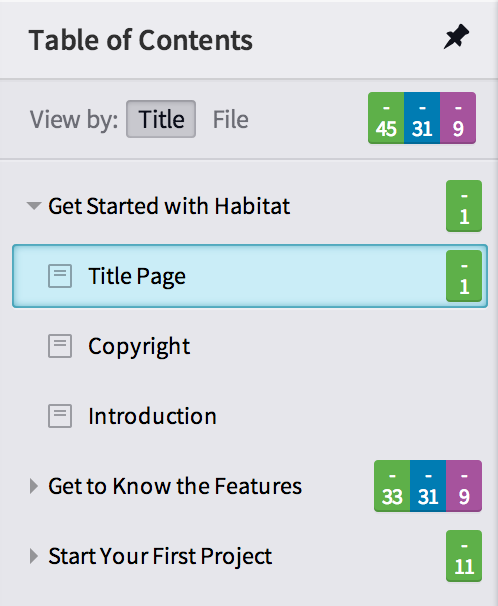
Task: Click green badge 33 on Features row
Action: coord(392,486)
